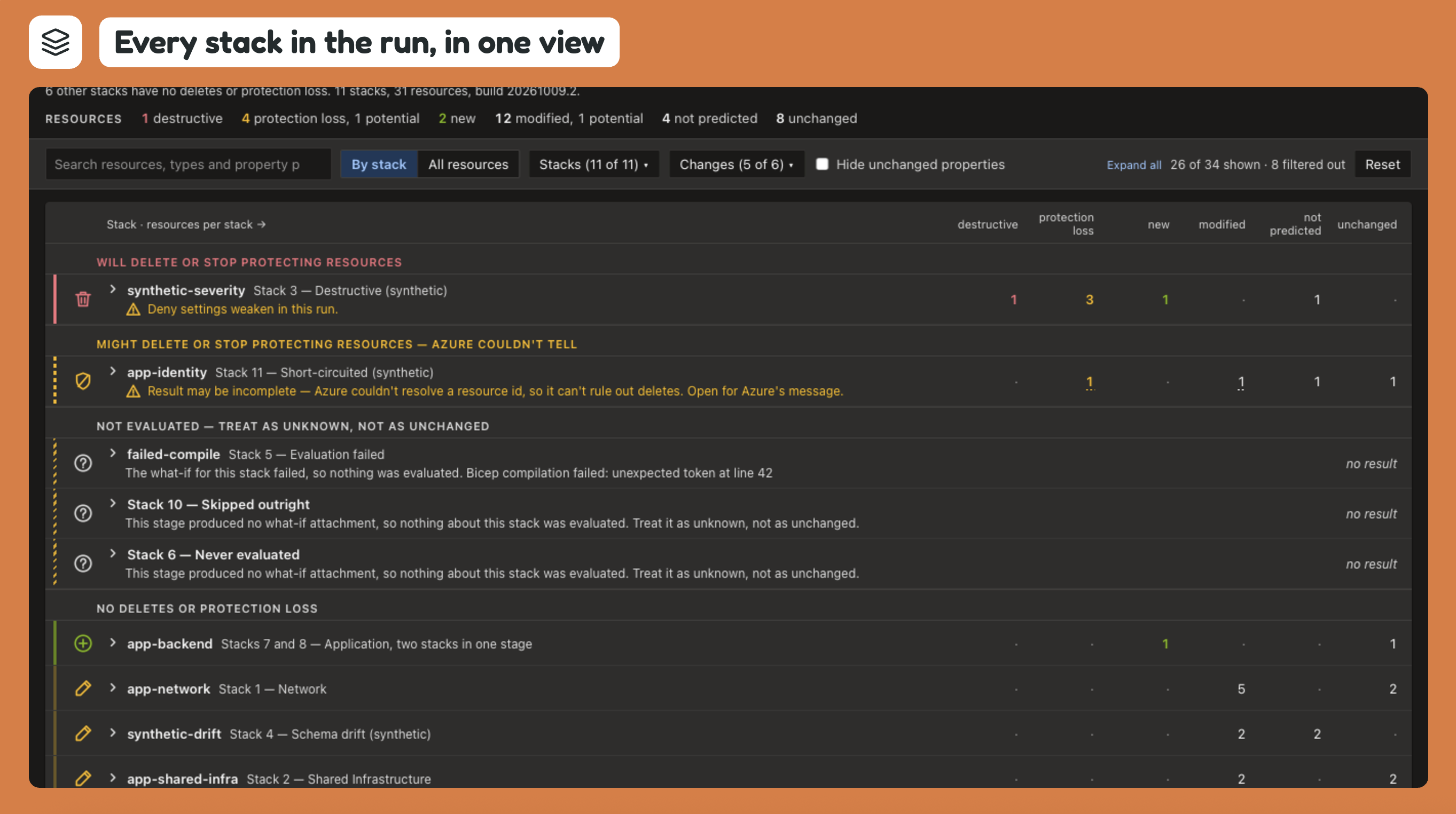
Task: Expand the app-backend stack row
Action: click(113, 643)
